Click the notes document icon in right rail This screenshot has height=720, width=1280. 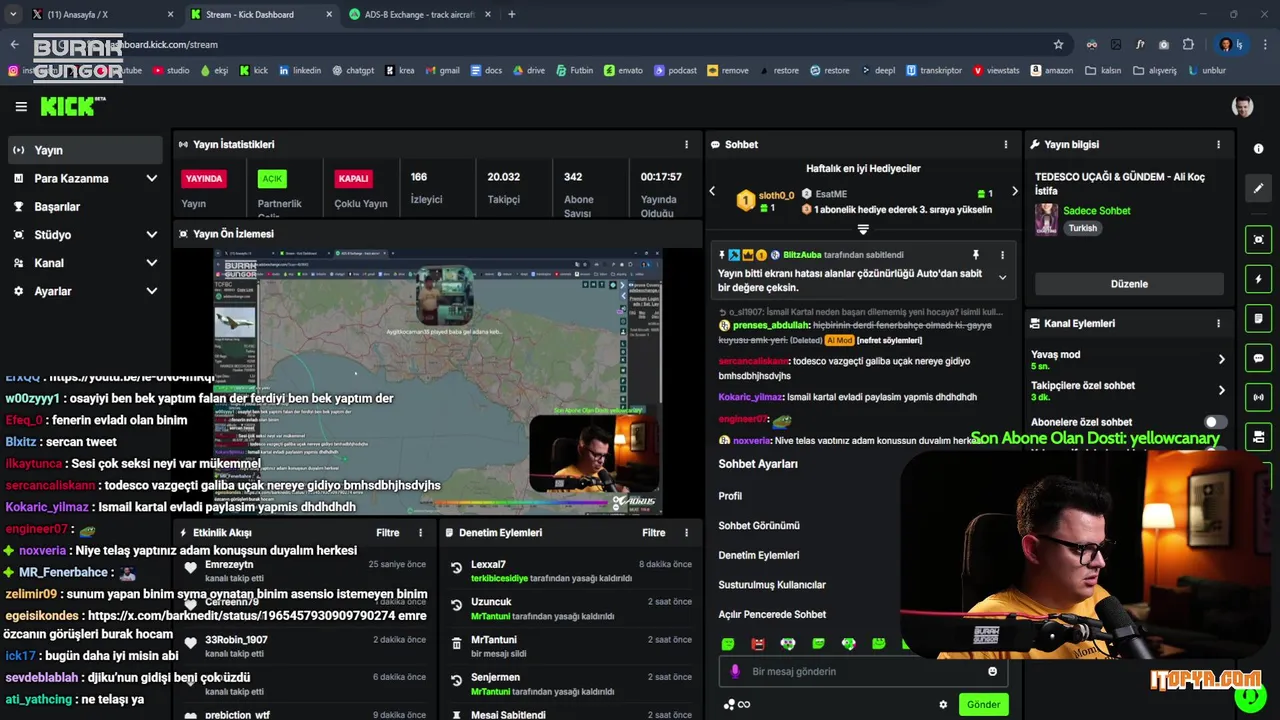(x=1258, y=319)
